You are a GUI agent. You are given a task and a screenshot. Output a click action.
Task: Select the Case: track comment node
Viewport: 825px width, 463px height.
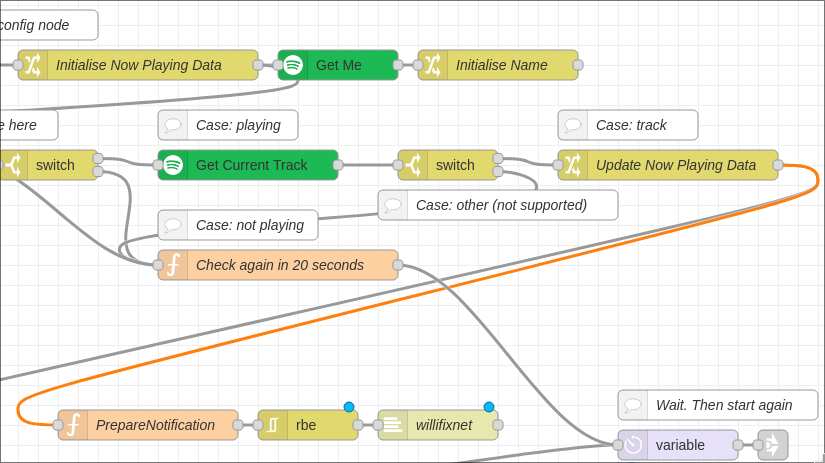tap(628, 125)
